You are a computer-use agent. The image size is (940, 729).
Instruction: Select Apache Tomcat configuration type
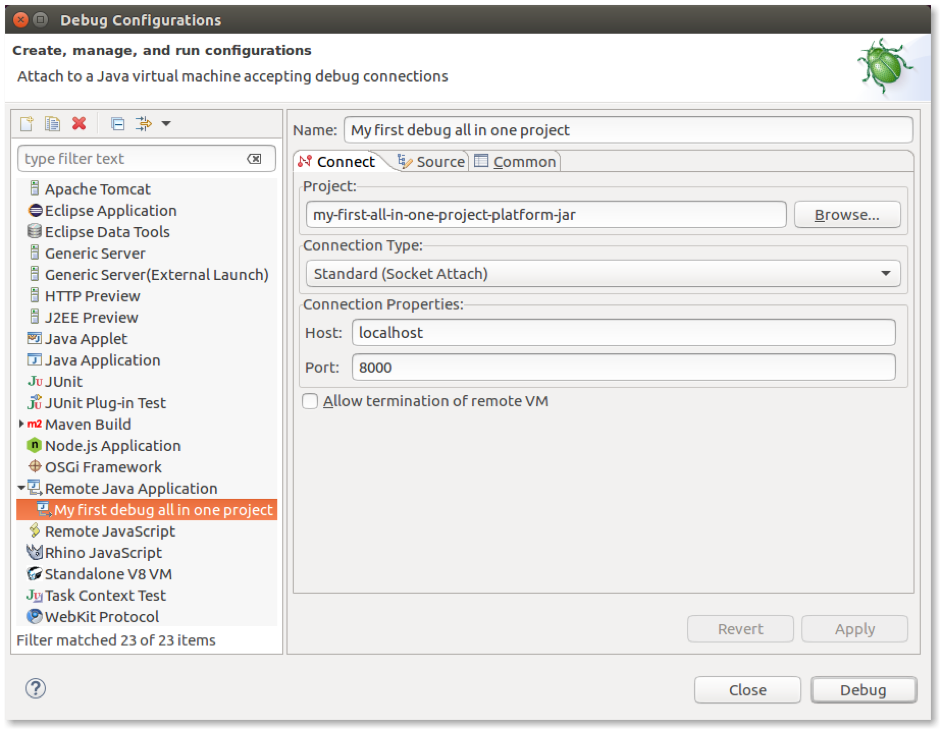pyautogui.click(x=97, y=189)
